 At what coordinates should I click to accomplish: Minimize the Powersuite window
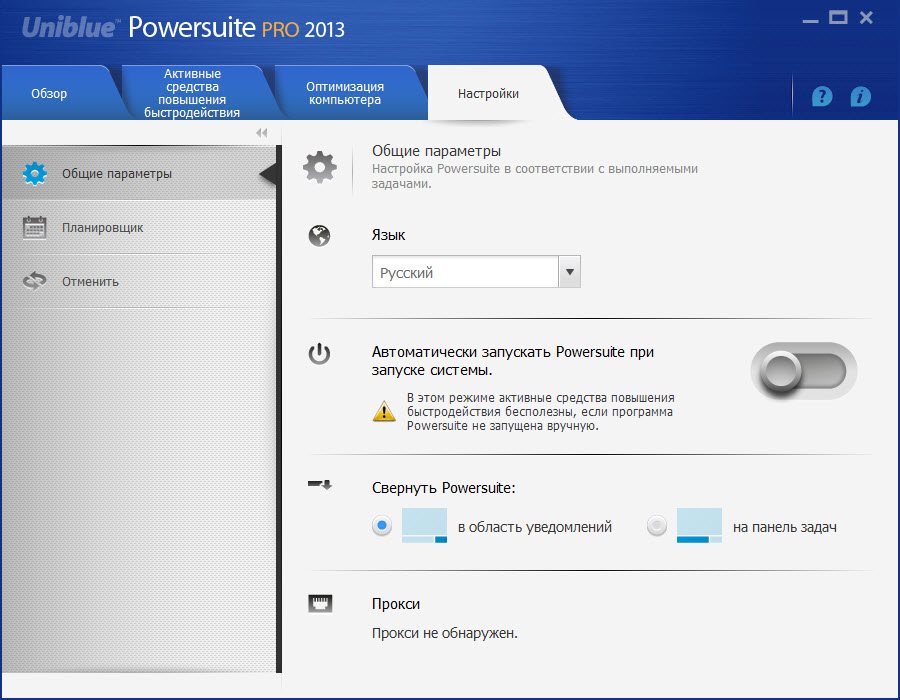pyautogui.click(x=810, y=19)
